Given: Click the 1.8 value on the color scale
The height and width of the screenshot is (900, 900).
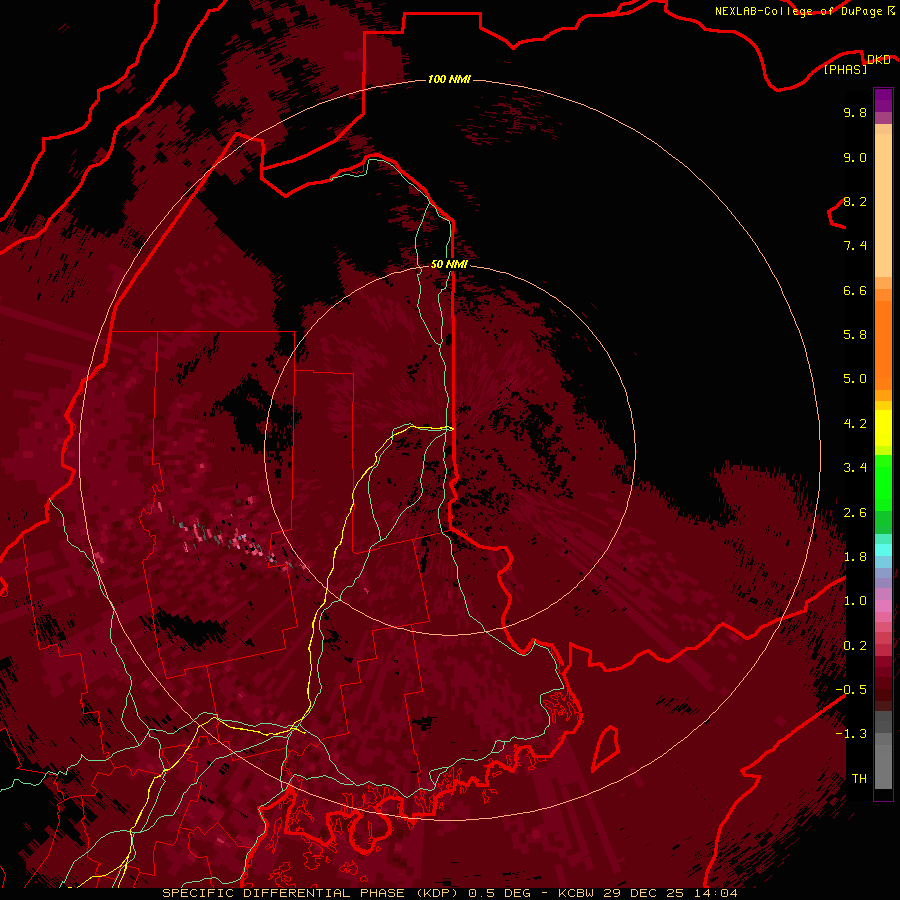Looking at the screenshot, I should 855,557.
